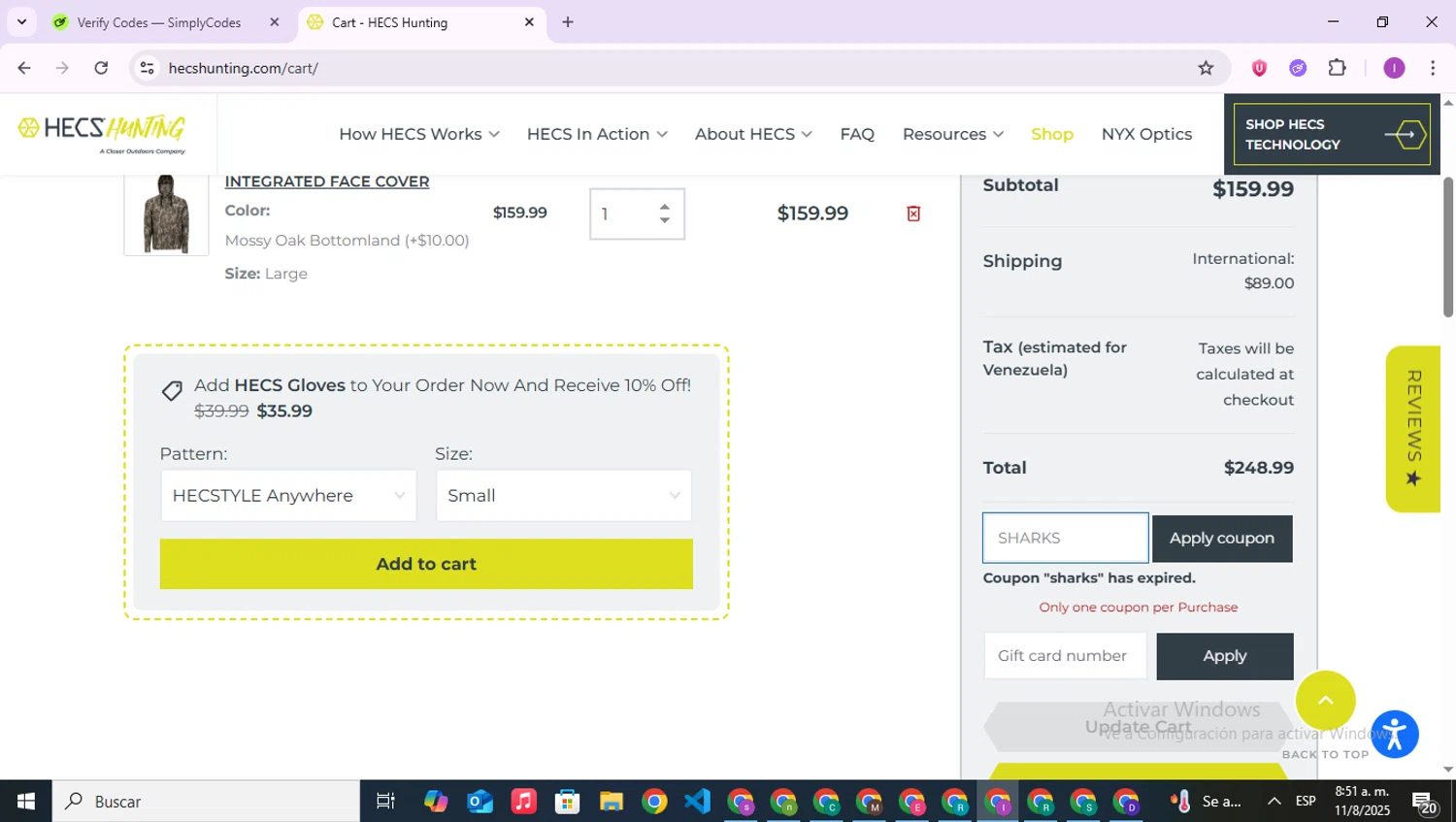Click the Gift card number field
This screenshot has height=822, width=1456.
tap(1066, 656)
